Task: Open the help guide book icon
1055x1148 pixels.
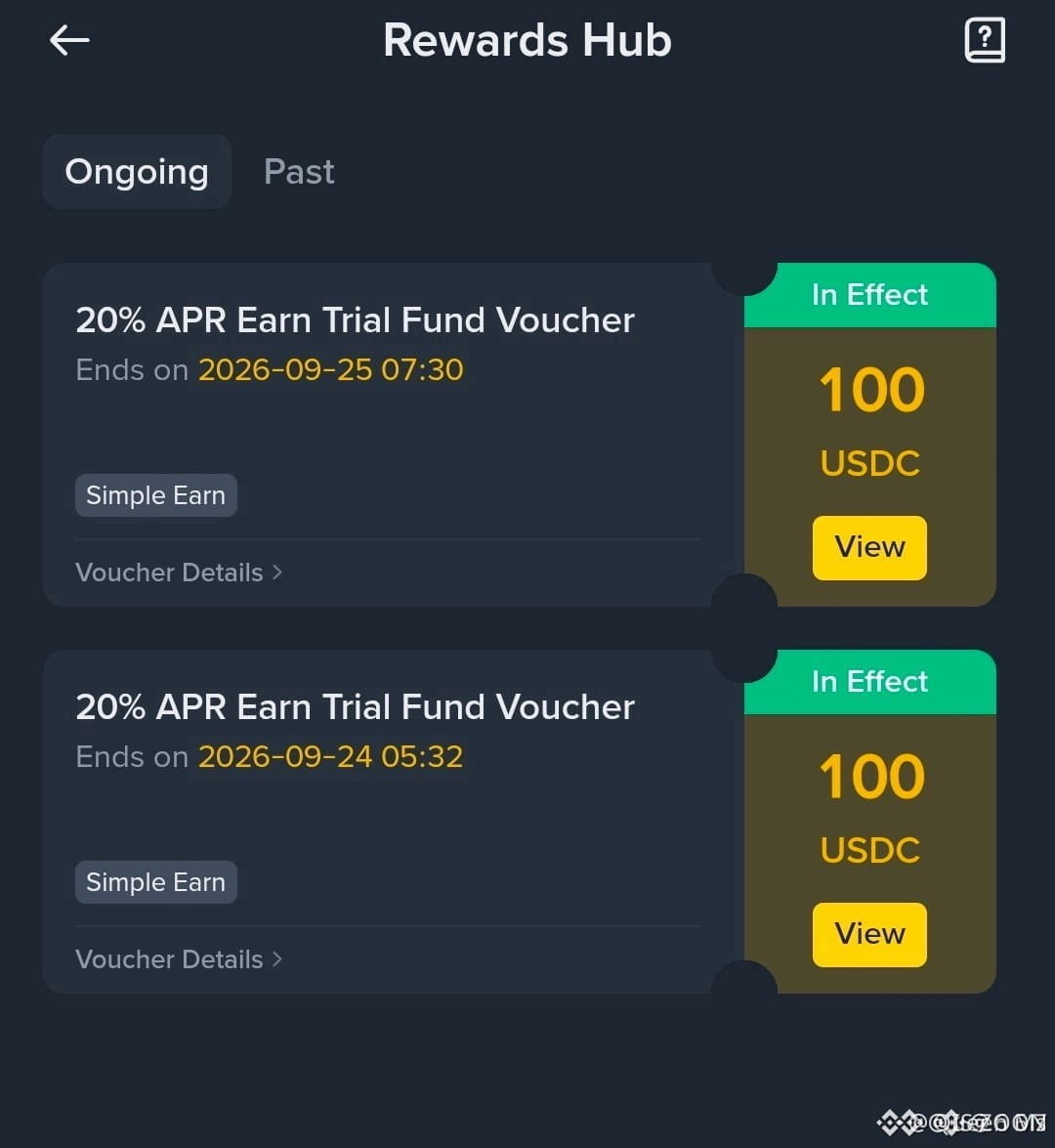Action: (x=984, y=40)
